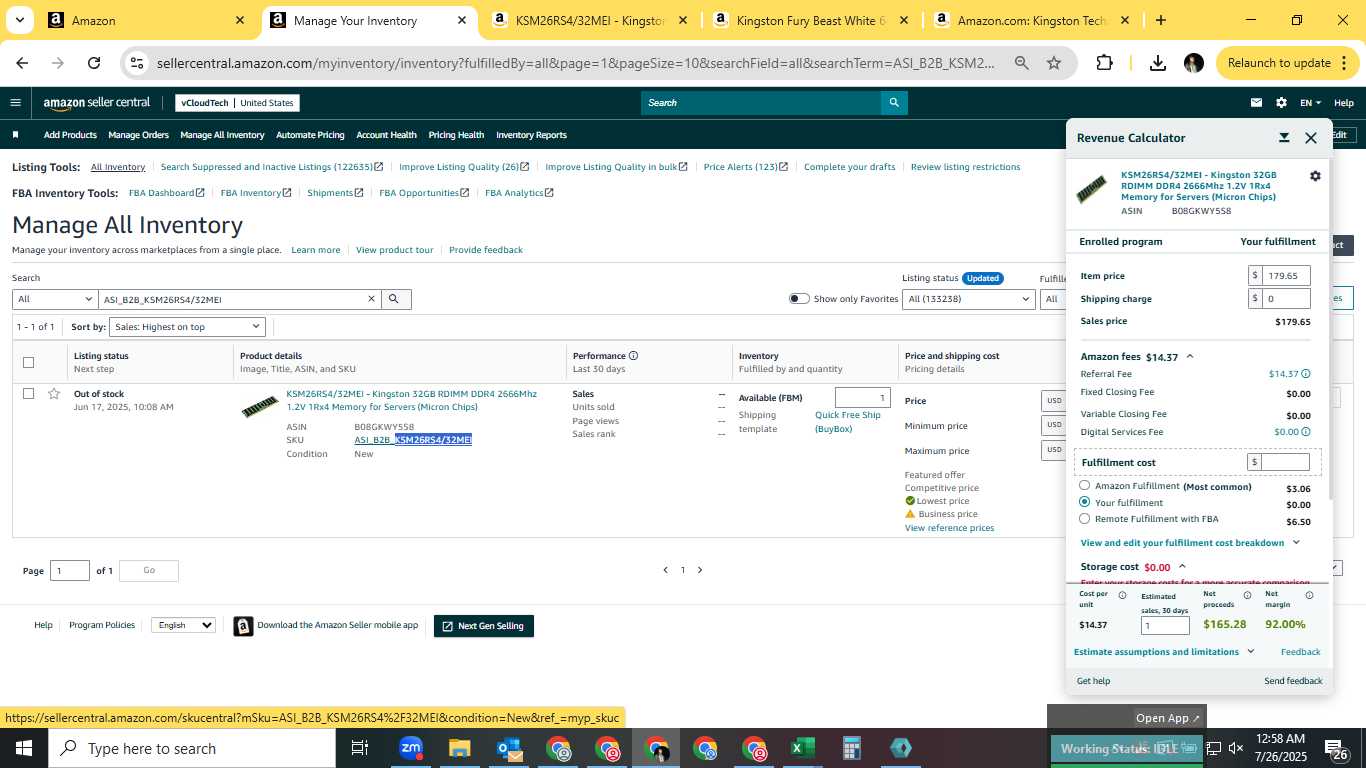Click Estimated sales 30 days field
The image size is (1366, 768).
(1165, 626)
